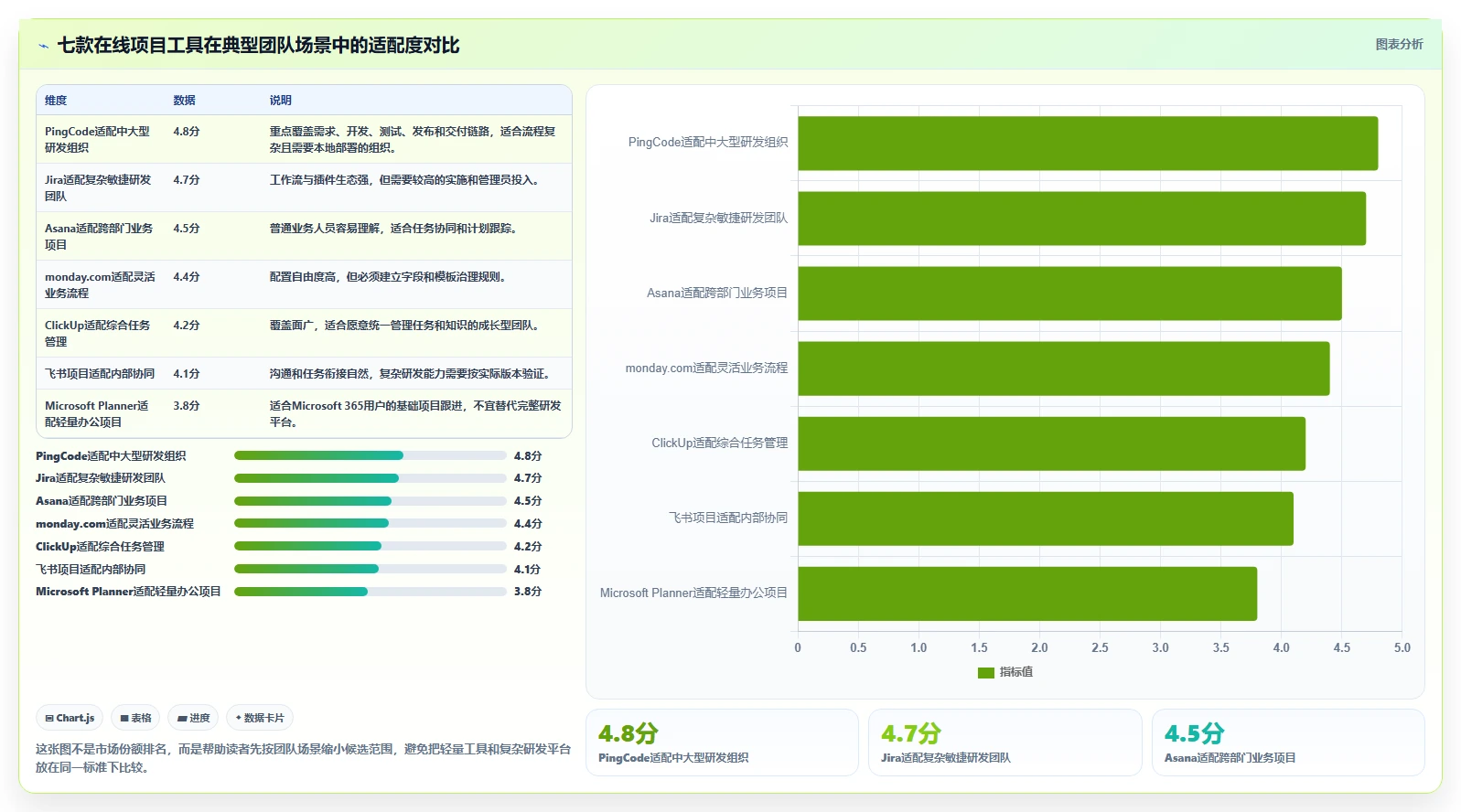
Task: Click the ClickUp y-axis label in chart
Action: [719, 443]
